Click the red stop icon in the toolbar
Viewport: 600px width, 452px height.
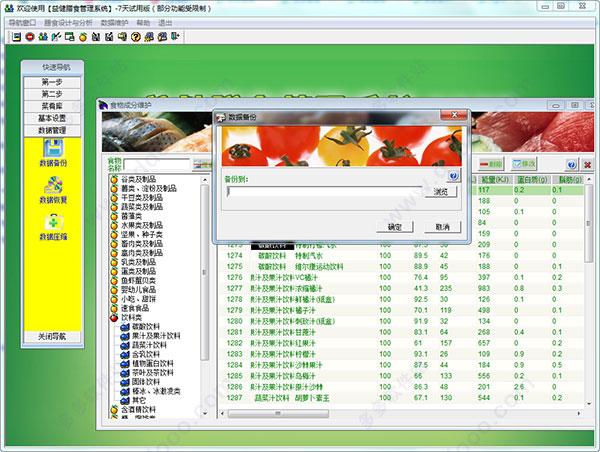(30, 37)
